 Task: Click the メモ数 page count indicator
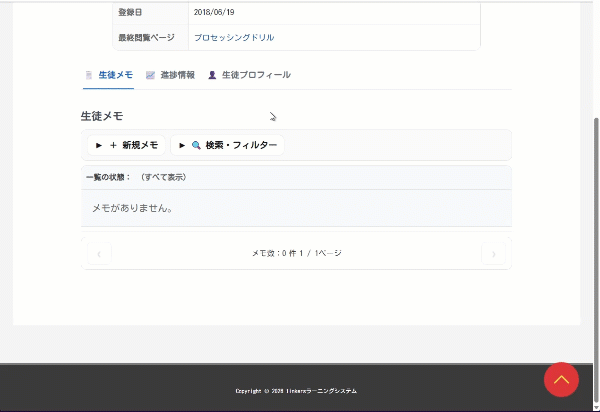point(296,254)
